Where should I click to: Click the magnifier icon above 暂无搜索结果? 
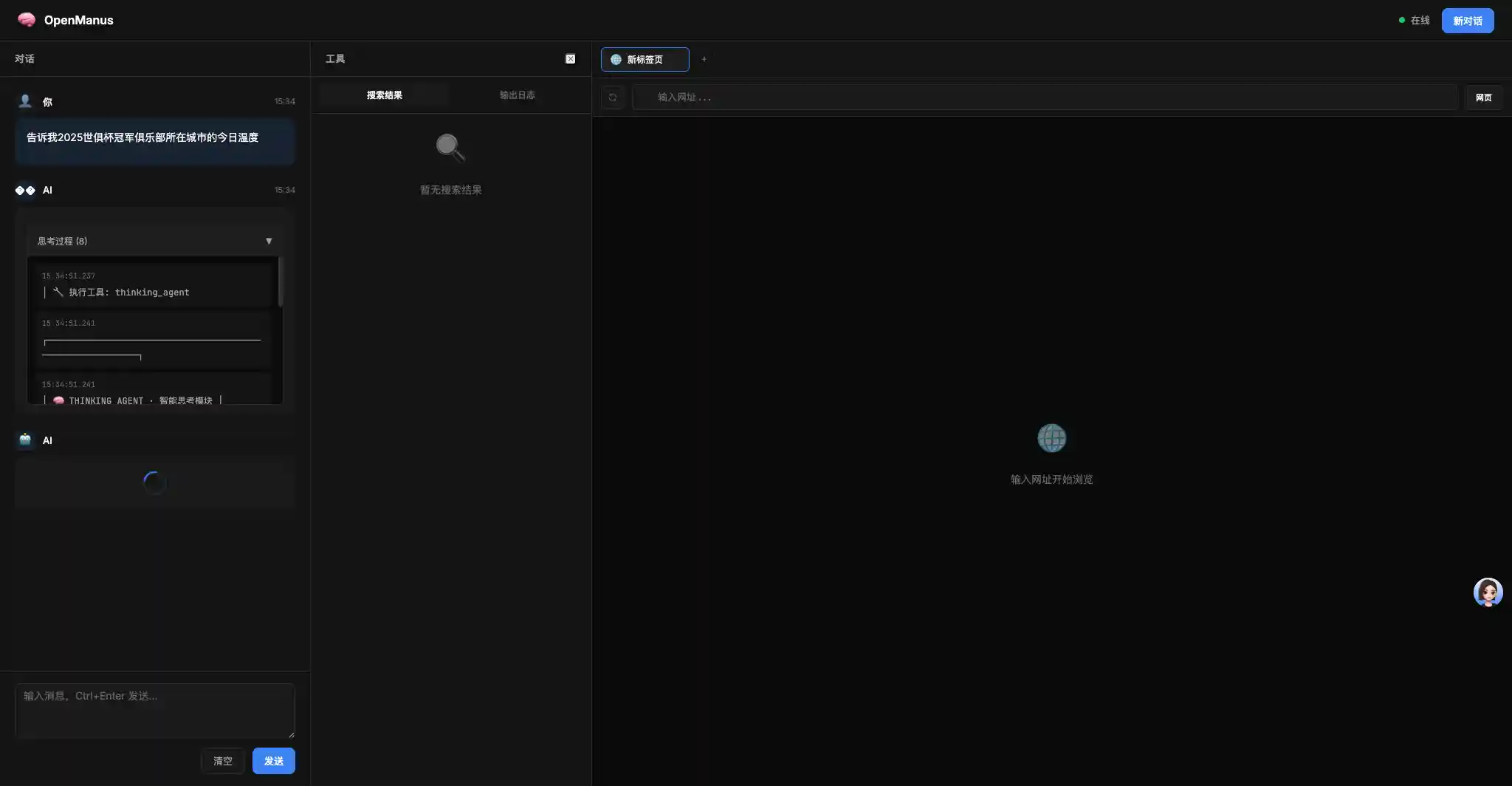point(449,147)
